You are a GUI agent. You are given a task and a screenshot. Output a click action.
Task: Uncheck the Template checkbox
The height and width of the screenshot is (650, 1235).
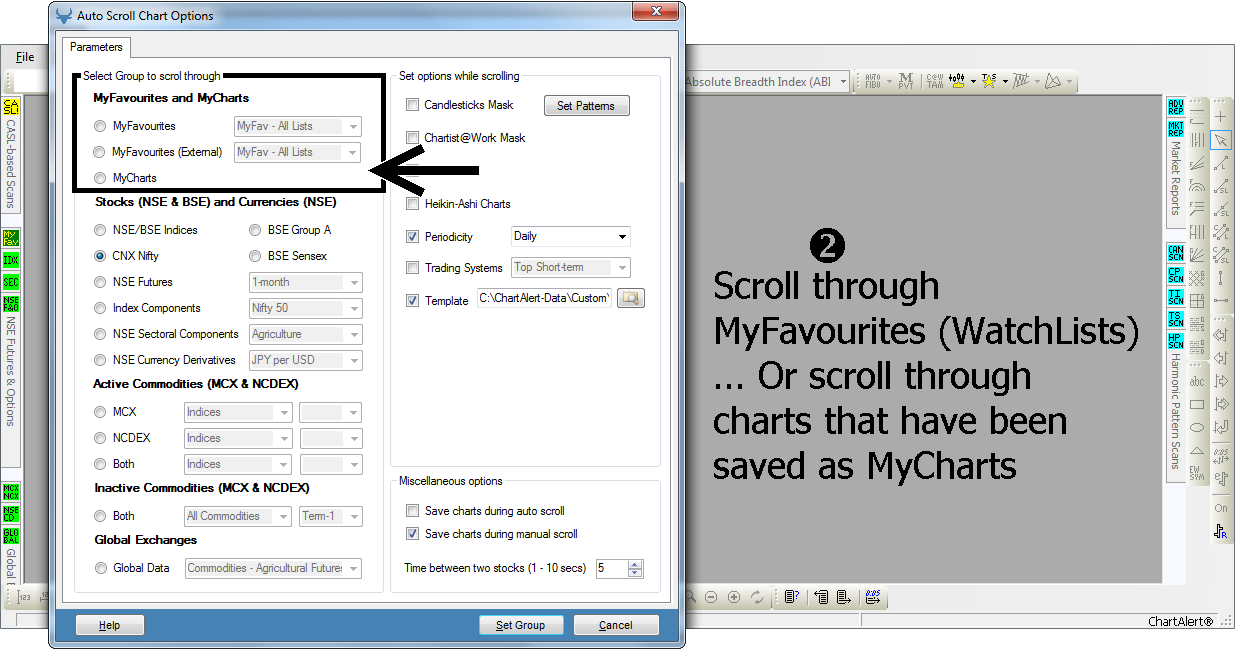pyautogui.click(x=413, y=300)
